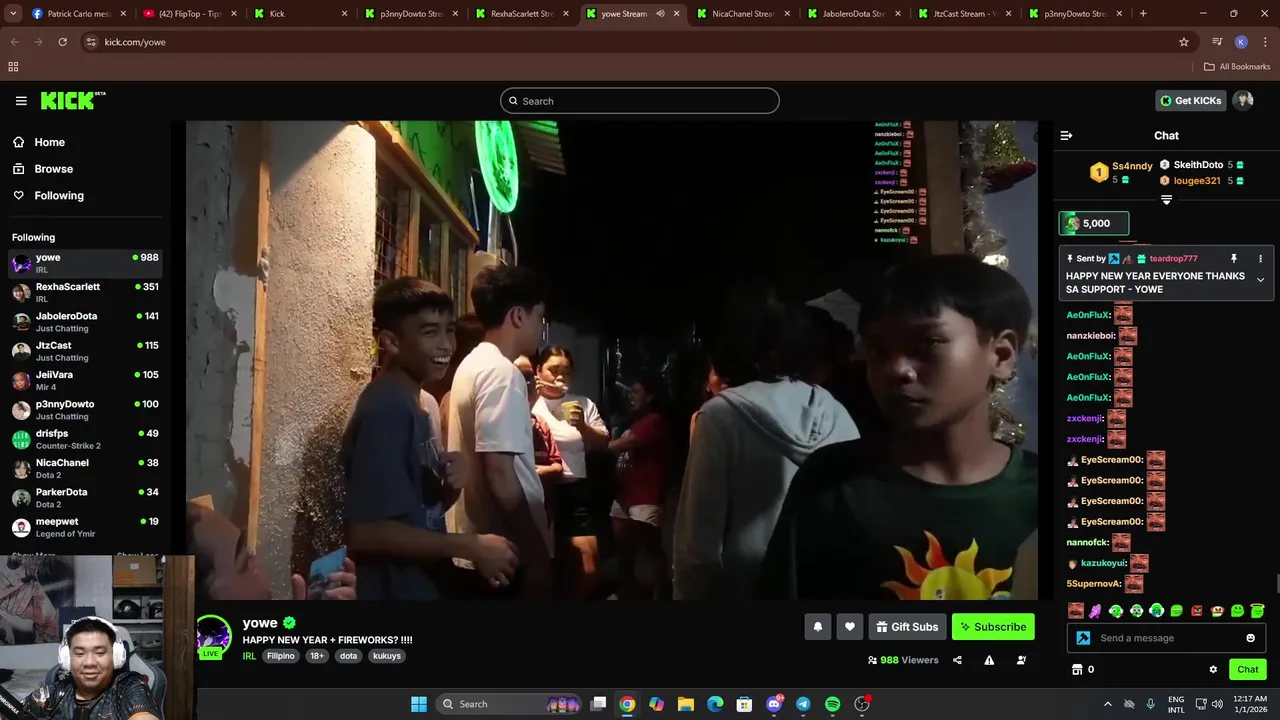Open the hamburger menu beside the Kick logo

(21, 101)
